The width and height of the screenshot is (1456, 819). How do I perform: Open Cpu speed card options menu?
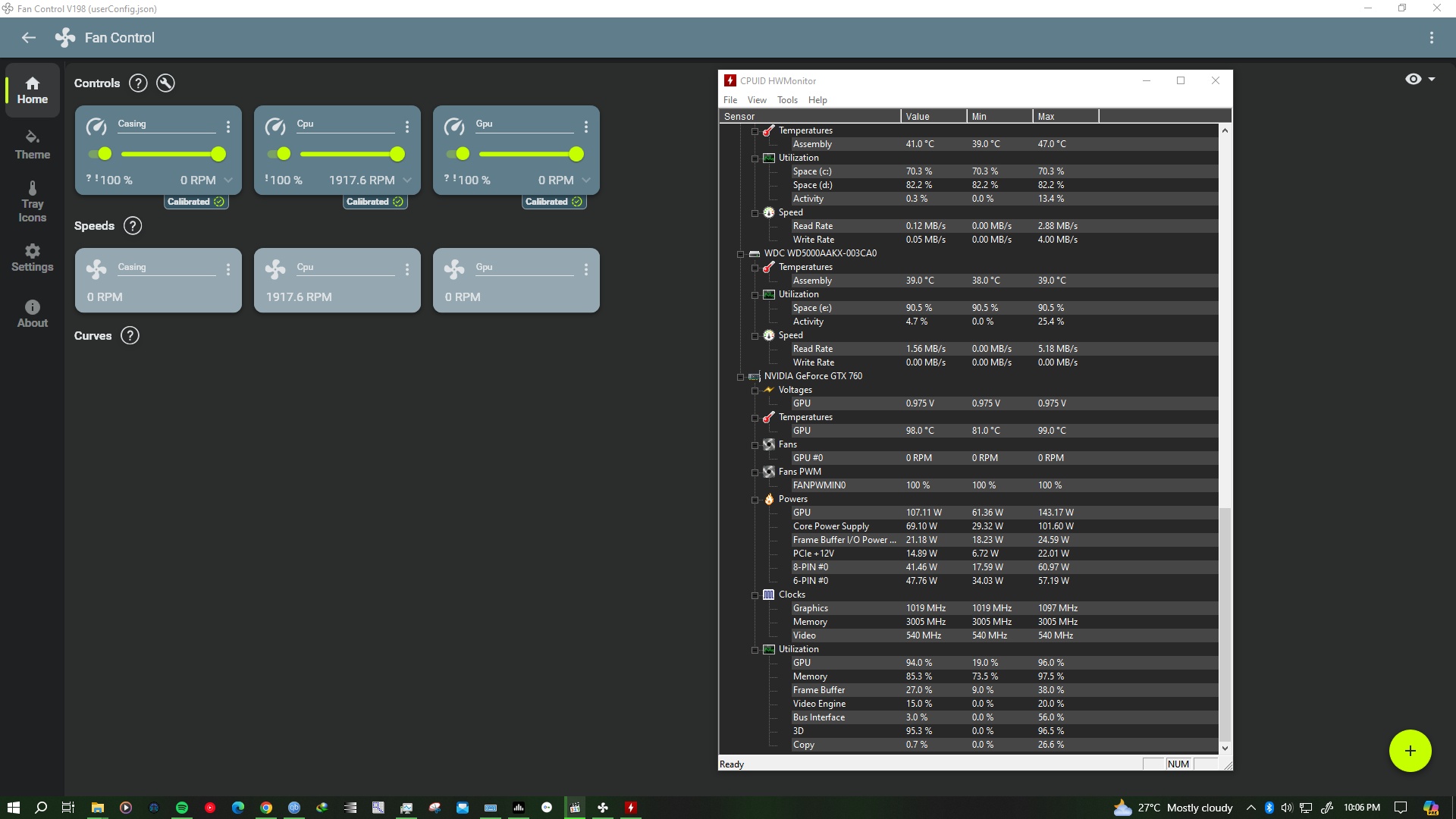407,269
